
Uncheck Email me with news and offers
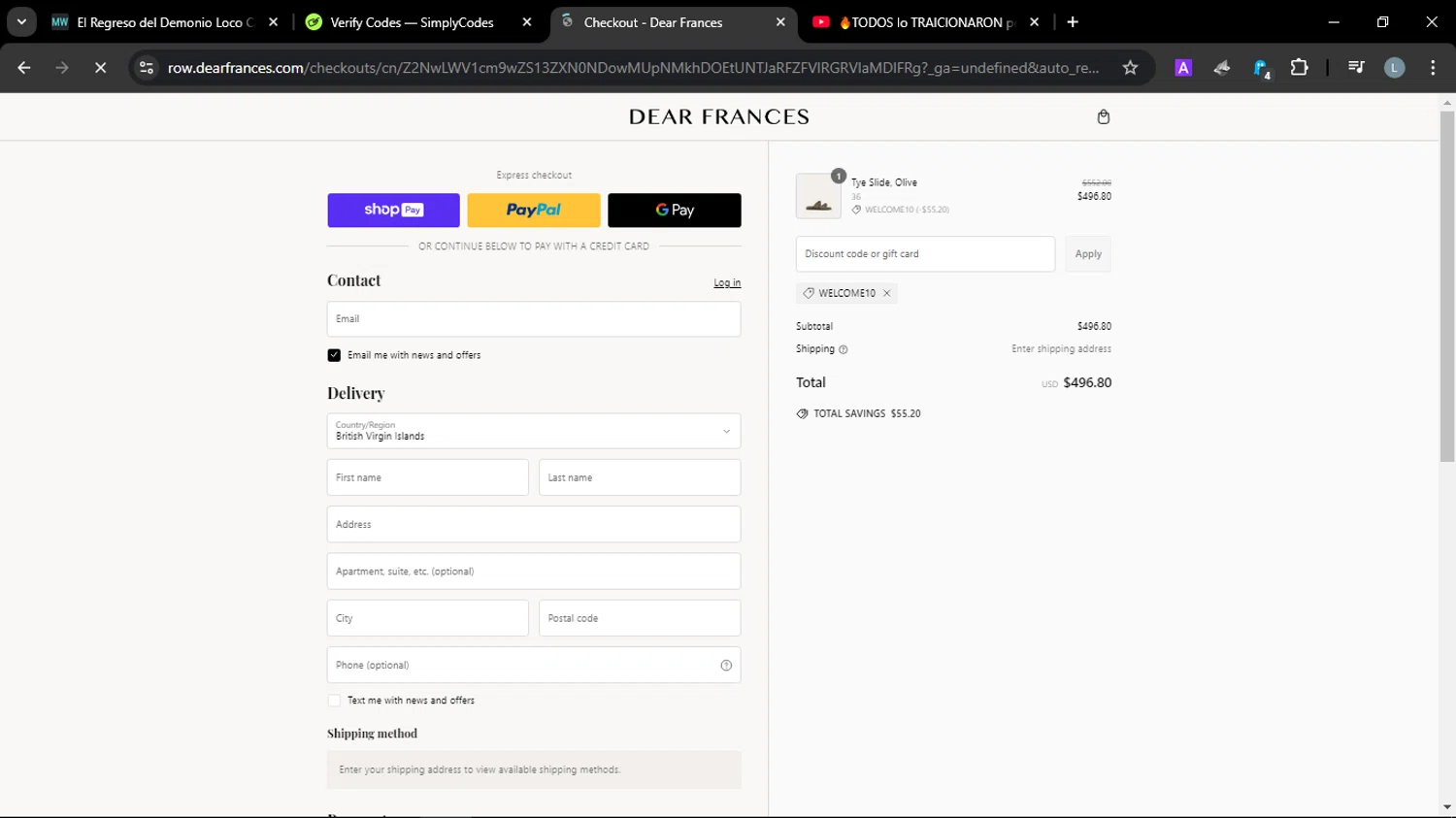(334, 355)
